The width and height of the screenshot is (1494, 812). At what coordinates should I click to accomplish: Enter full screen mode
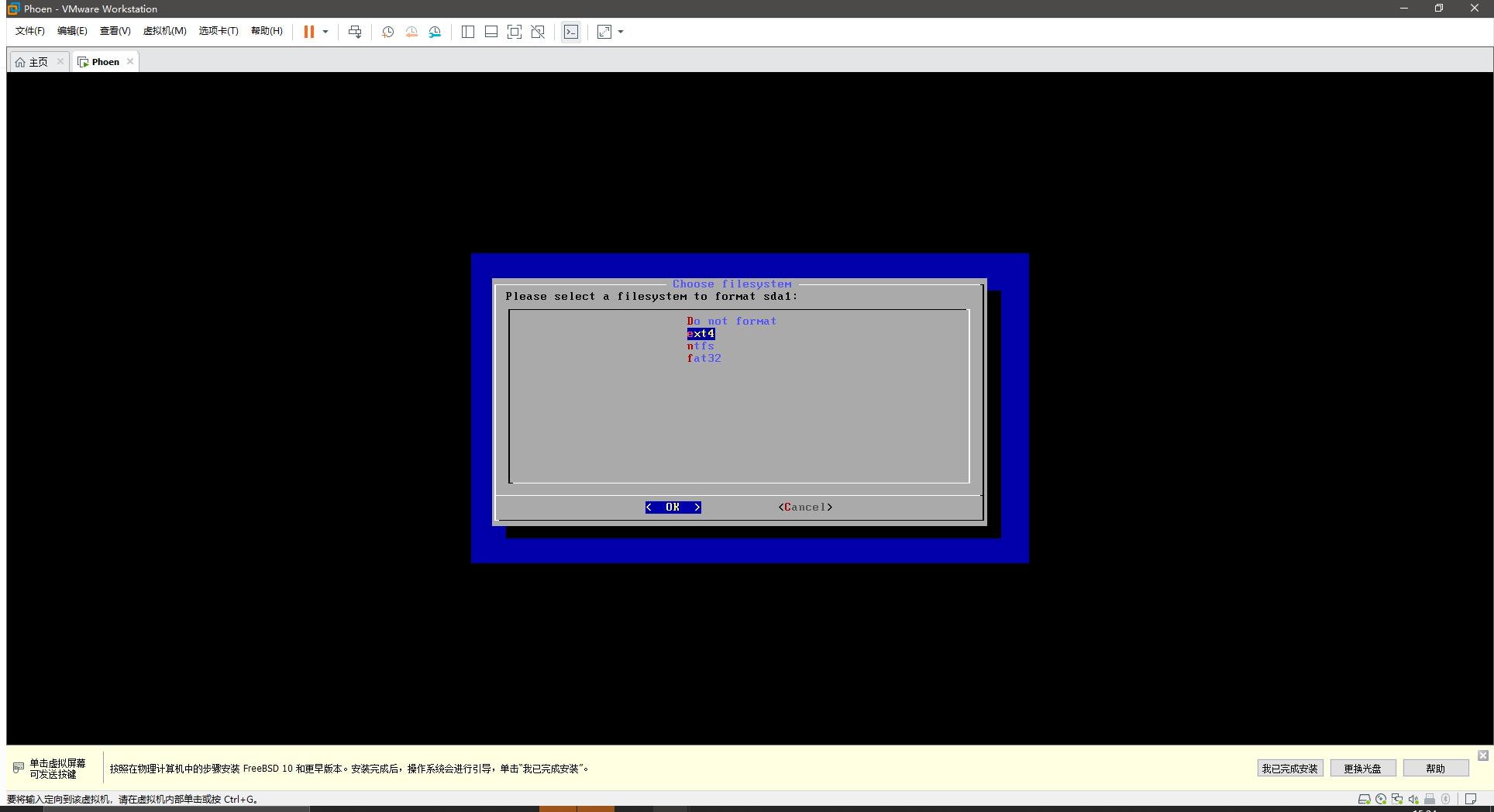point(514,32)
